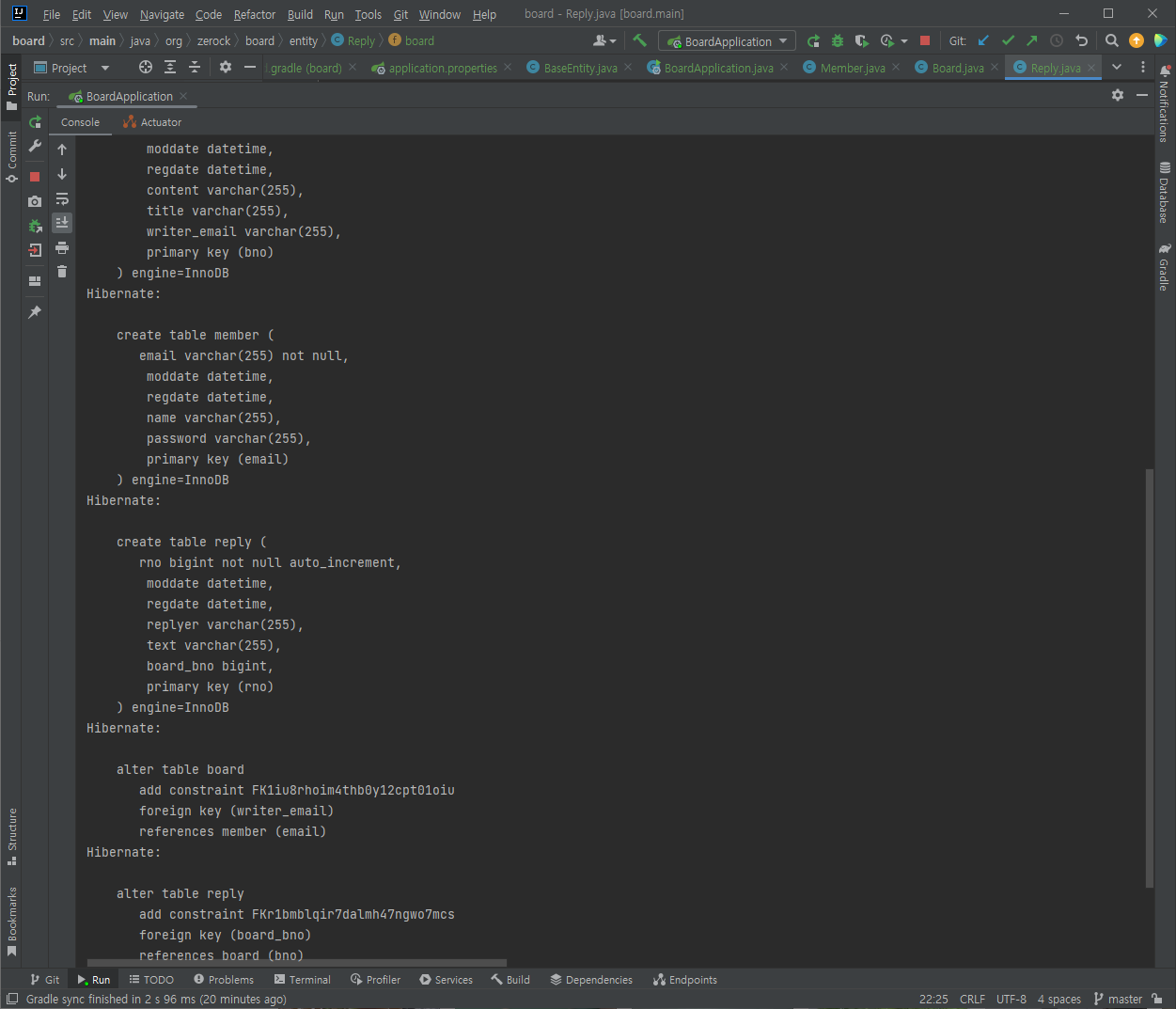The height and width of the screenshot is (1009, 1176).
Task: Click the wrench icon in Run sidebar
Action: coord(35,147)
